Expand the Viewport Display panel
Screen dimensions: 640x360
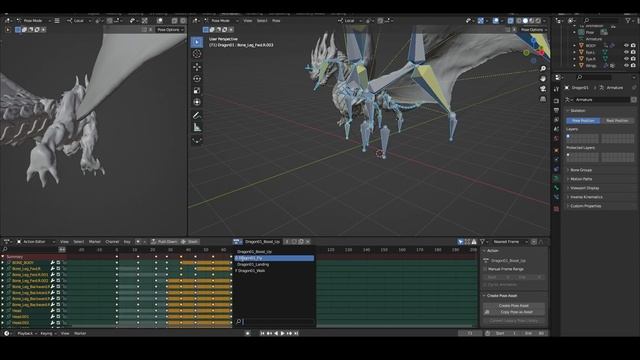(584, 188)
